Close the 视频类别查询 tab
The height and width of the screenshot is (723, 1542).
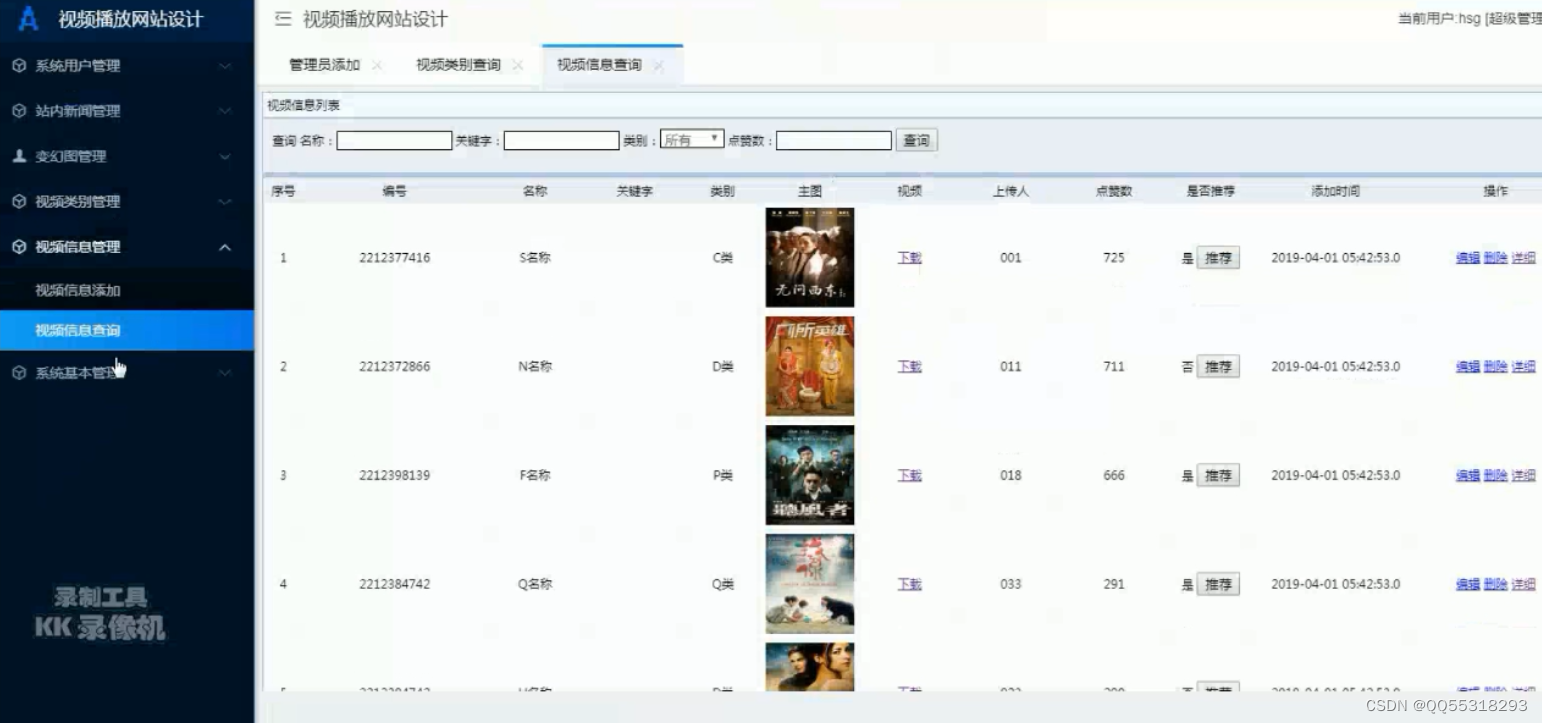pyautogui.click(x=518, y=66)
